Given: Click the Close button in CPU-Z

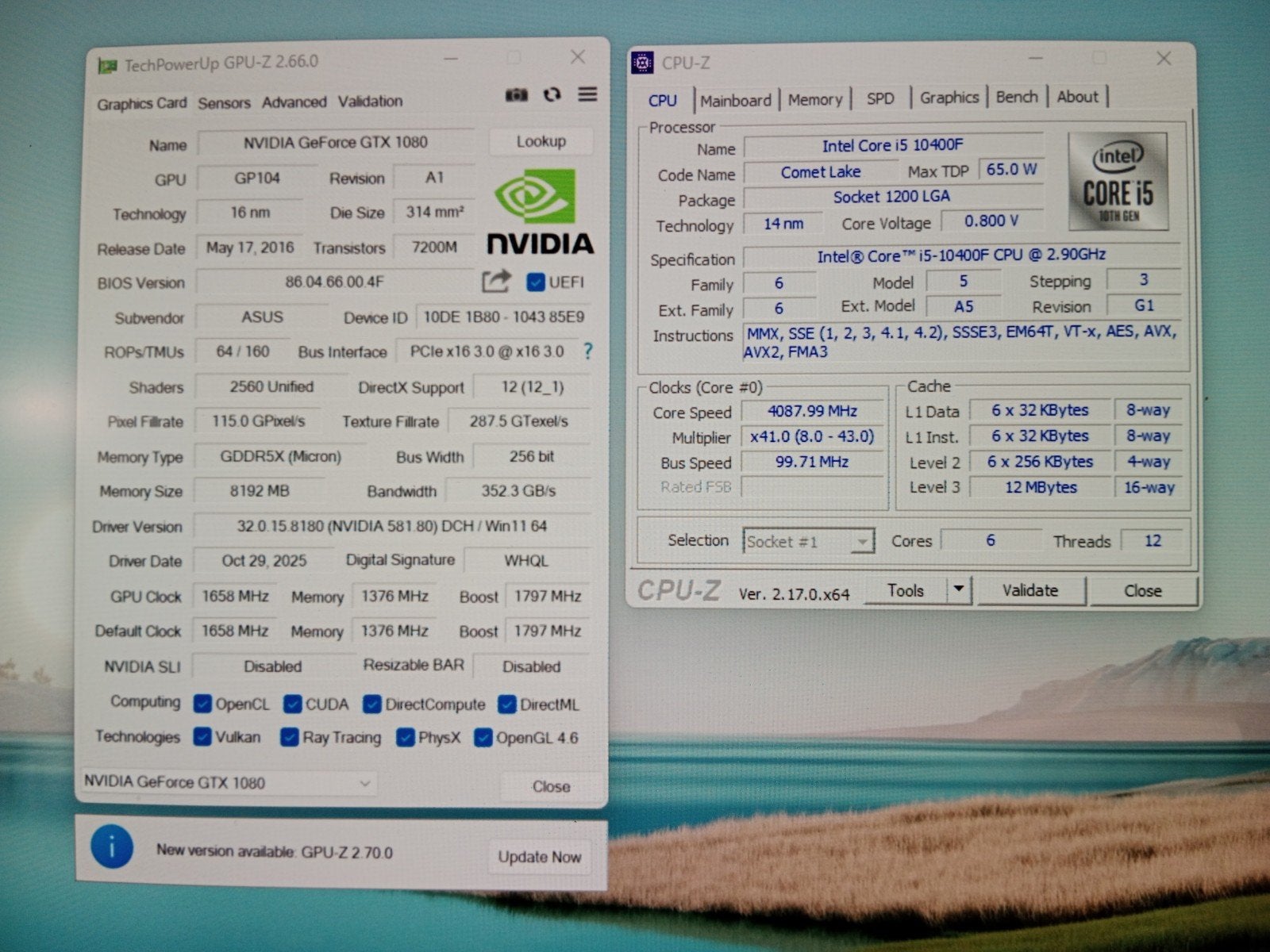Looking at the screenshot, I should point(1142,591).
